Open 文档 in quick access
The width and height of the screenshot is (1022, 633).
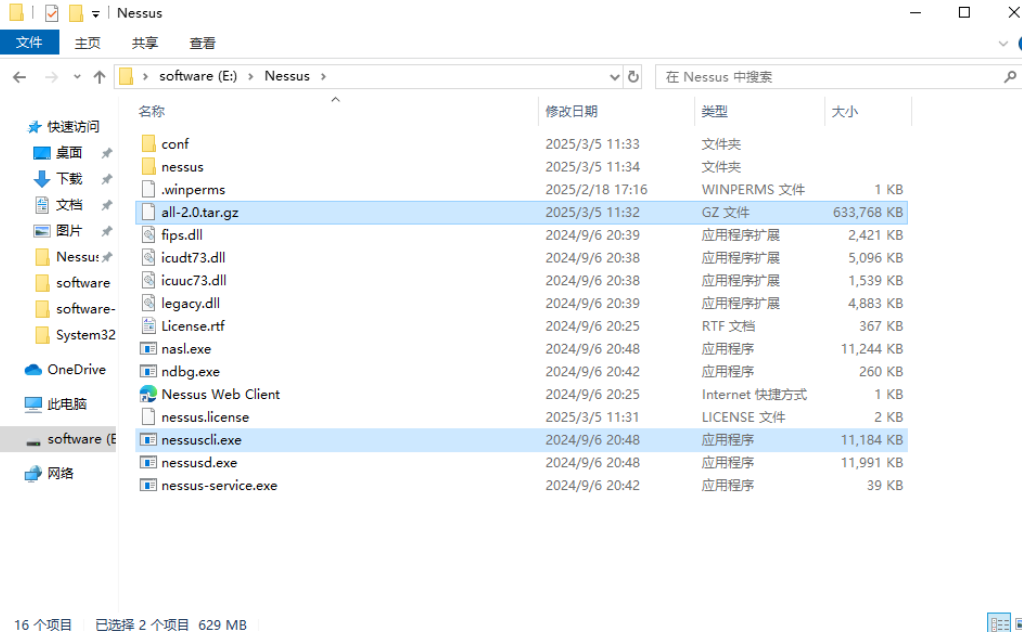point(57,205)
